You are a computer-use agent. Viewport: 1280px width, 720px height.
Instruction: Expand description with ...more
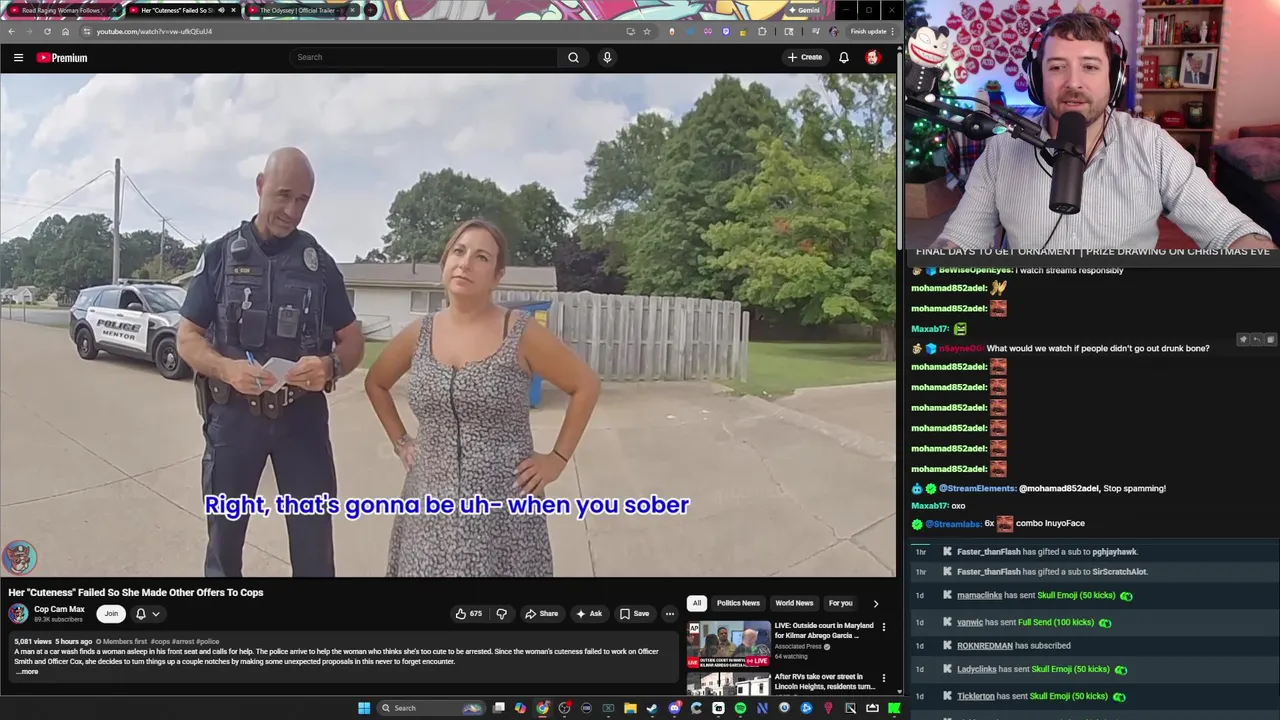coord(28,671)
